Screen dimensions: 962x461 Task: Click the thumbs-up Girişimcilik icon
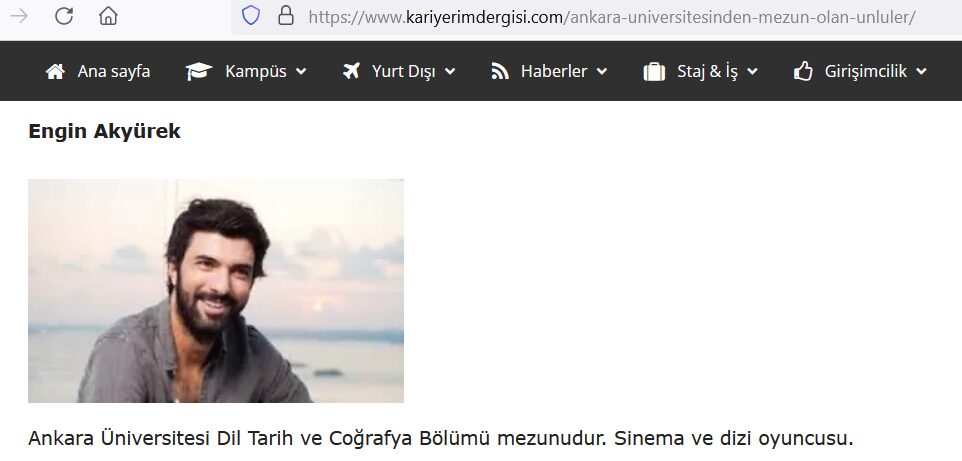coord(803,71)
